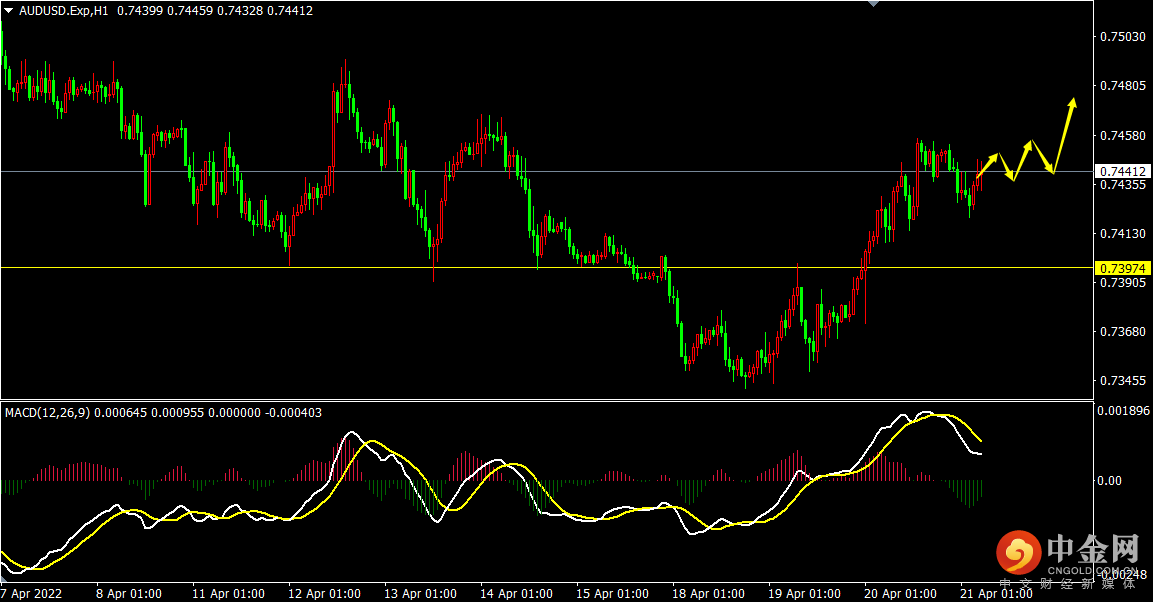Click the MACD 0.001896 scale value
Image resolution: width=1153 pixels, height=602 pixels.
(x=1122, y=410)
